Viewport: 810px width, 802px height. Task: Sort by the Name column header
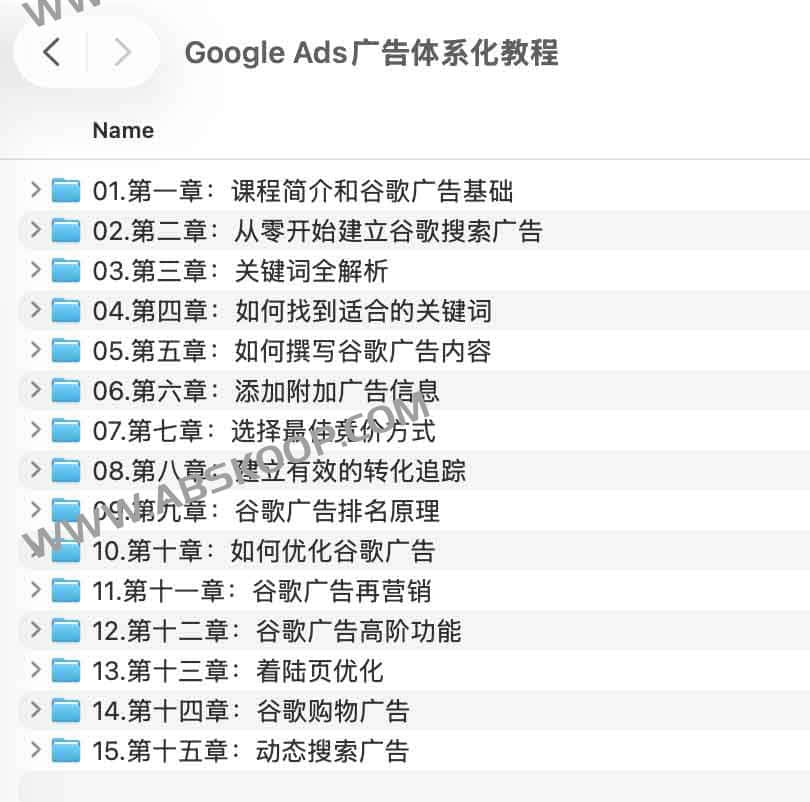pos(123,130)
